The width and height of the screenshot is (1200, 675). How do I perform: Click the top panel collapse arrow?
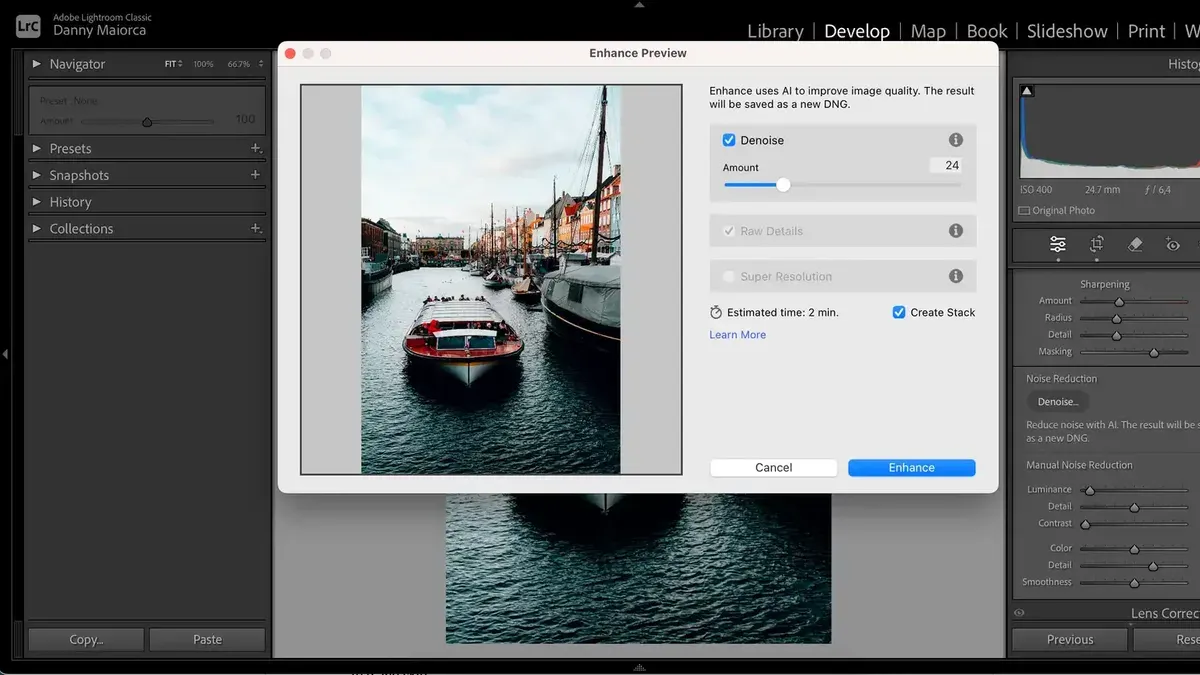(x=640, y=4)
